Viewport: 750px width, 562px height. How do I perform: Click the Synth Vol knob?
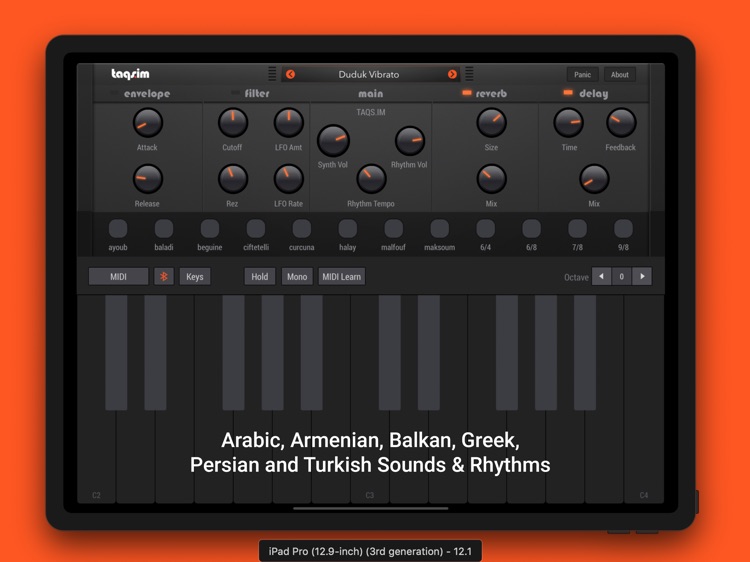tap(333, 141)
